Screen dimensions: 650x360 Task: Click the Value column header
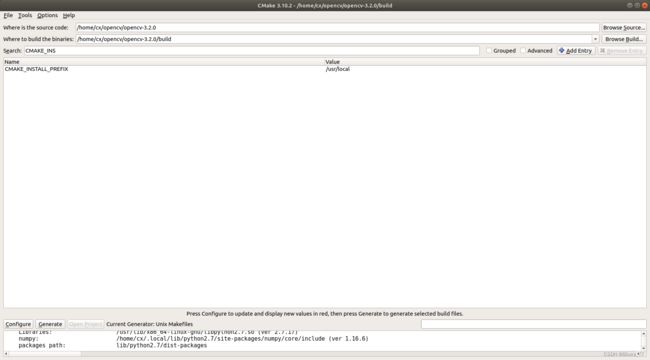(485, 61)
